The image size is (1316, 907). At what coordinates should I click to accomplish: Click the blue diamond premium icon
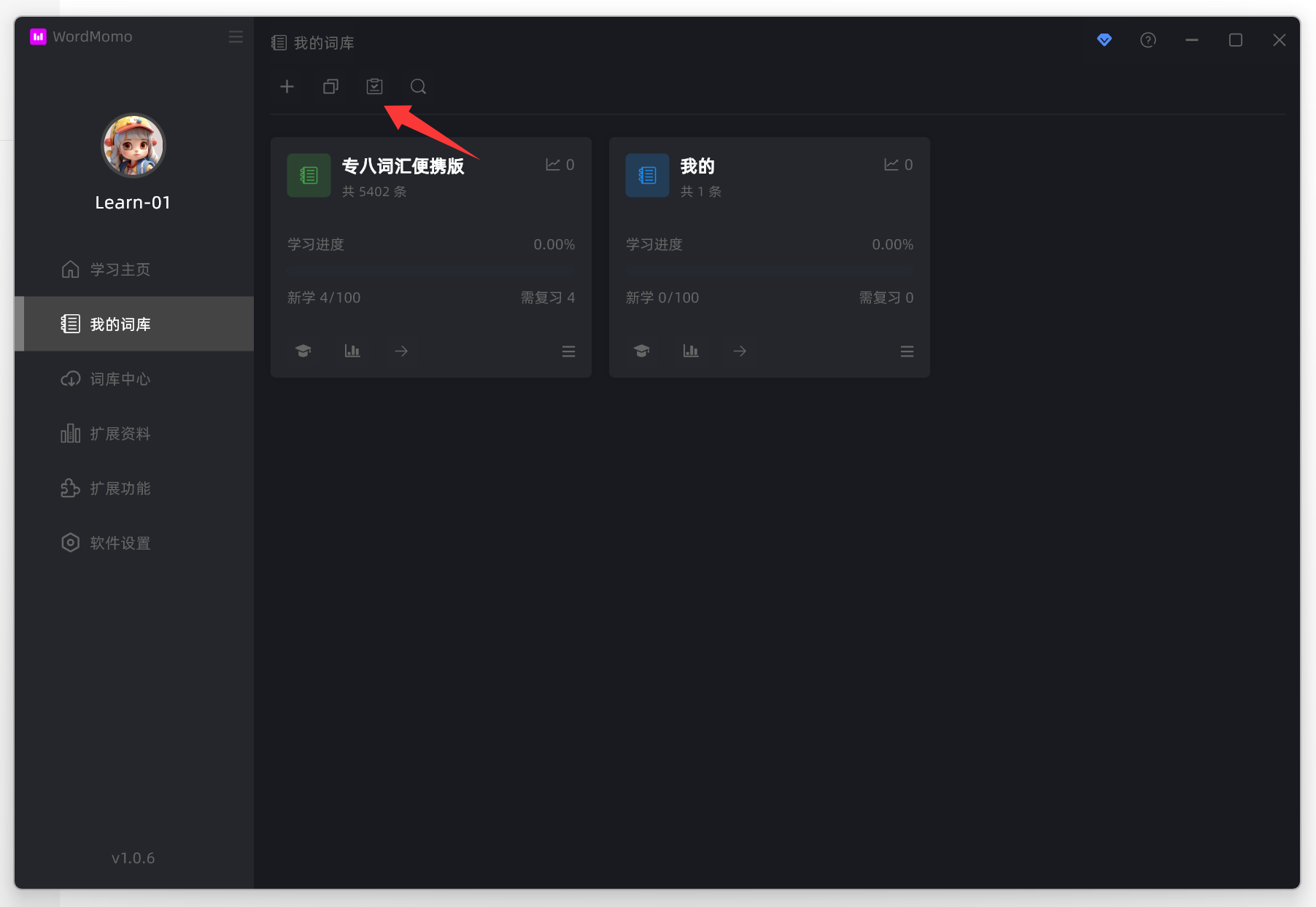point(1104,40)
